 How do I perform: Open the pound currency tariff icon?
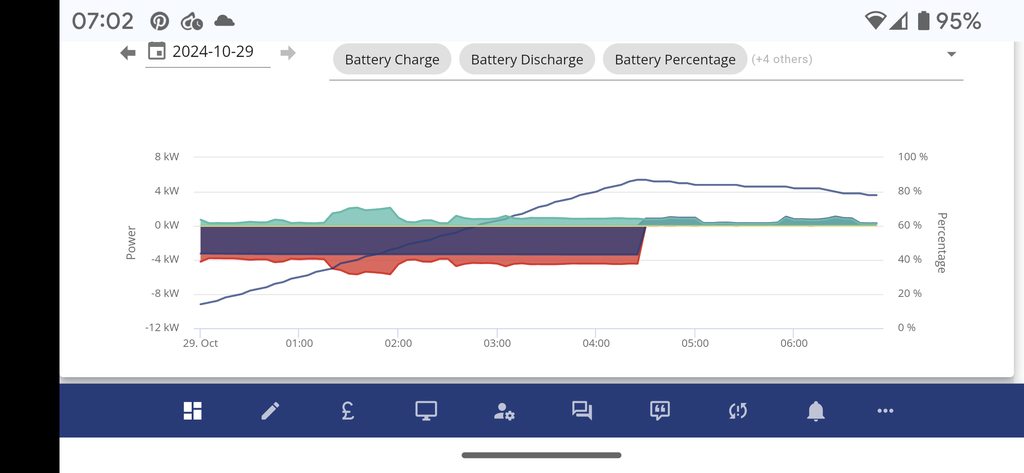pyautogui.click(x=347, y=410)
